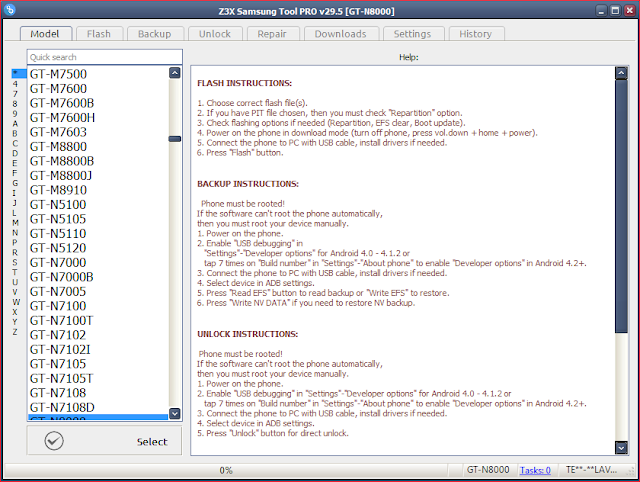The width and height of the screenshot is (640, 482).
Task: Select GT-M8800 in model list
Action: tap(98, 147)
